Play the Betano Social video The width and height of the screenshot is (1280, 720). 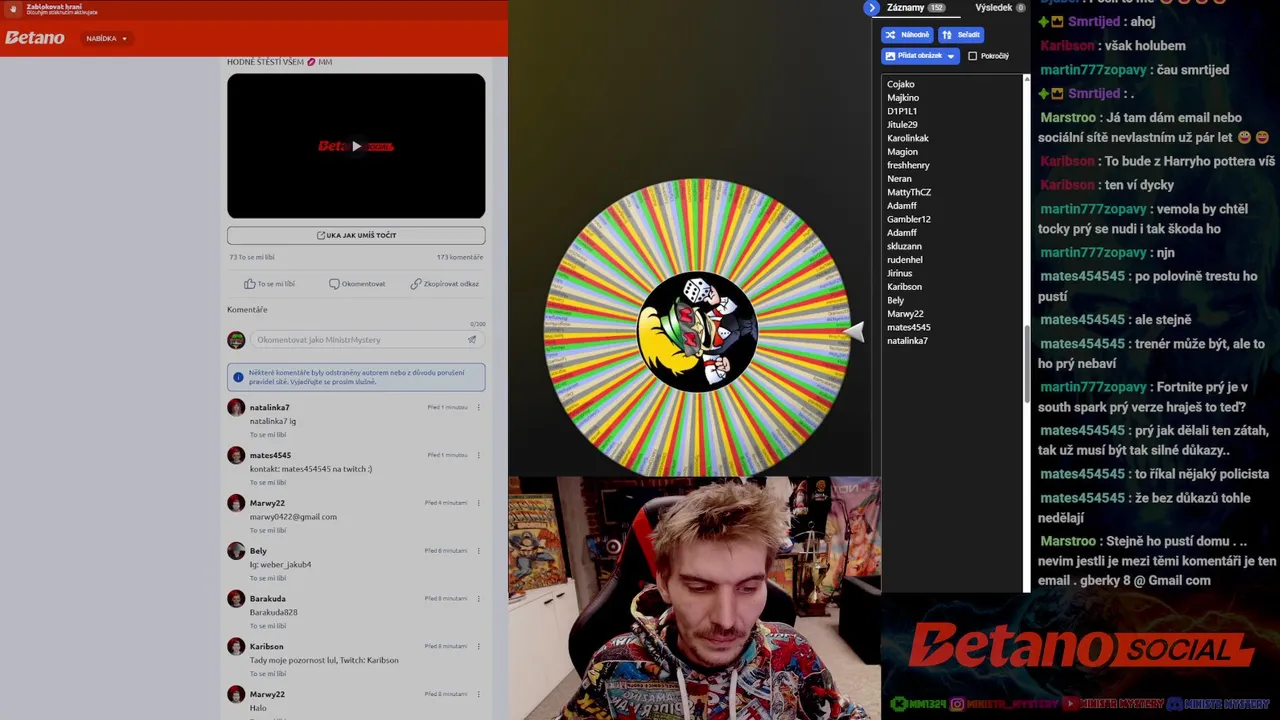pyautogui.click(x=356, y=146)
